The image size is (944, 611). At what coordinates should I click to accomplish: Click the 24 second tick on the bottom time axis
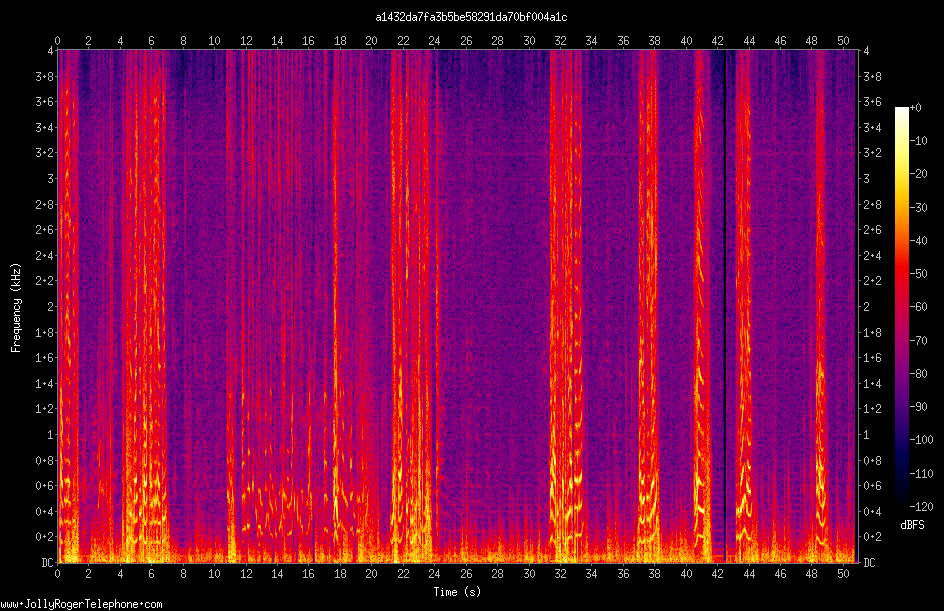pyautogui.click(x=434, y=574)
